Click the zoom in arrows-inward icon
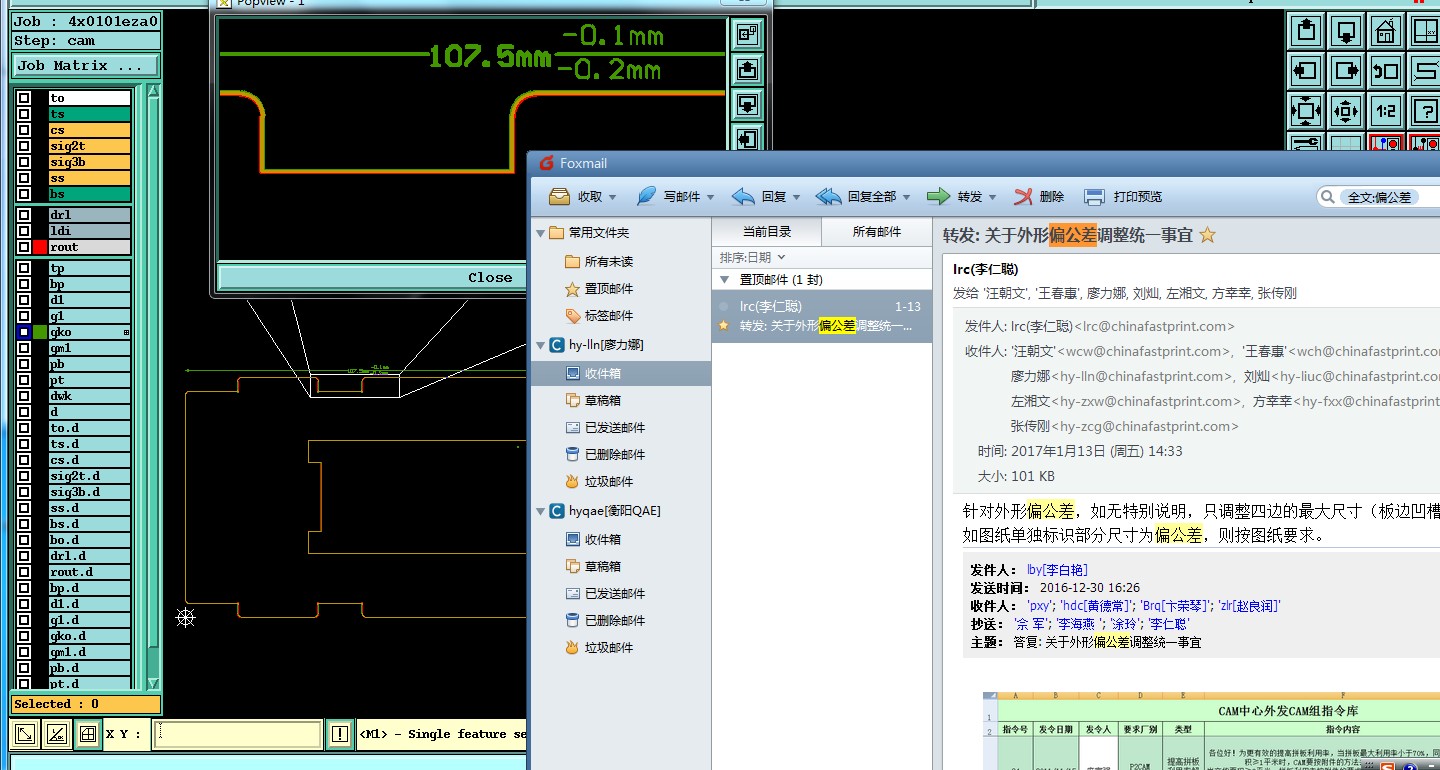 [1305, 110]
